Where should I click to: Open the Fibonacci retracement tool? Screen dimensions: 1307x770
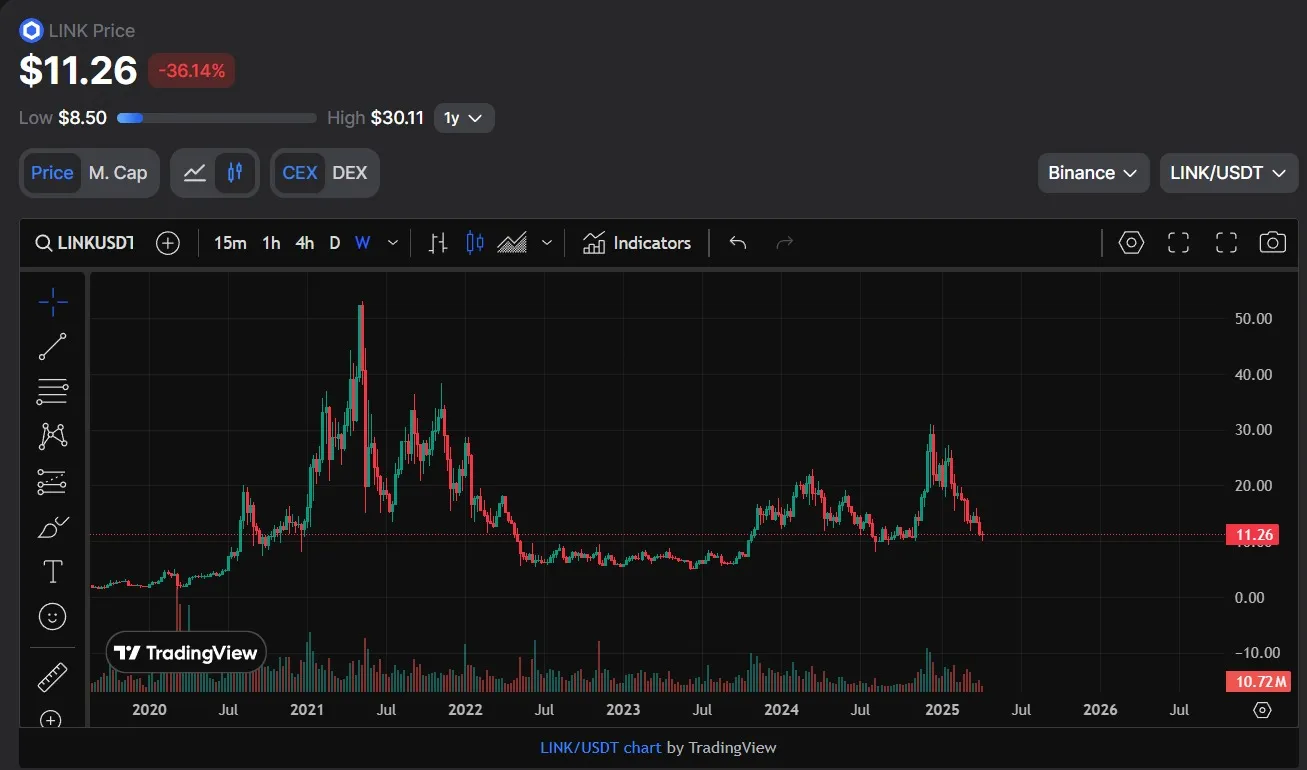tap(52, 392)
